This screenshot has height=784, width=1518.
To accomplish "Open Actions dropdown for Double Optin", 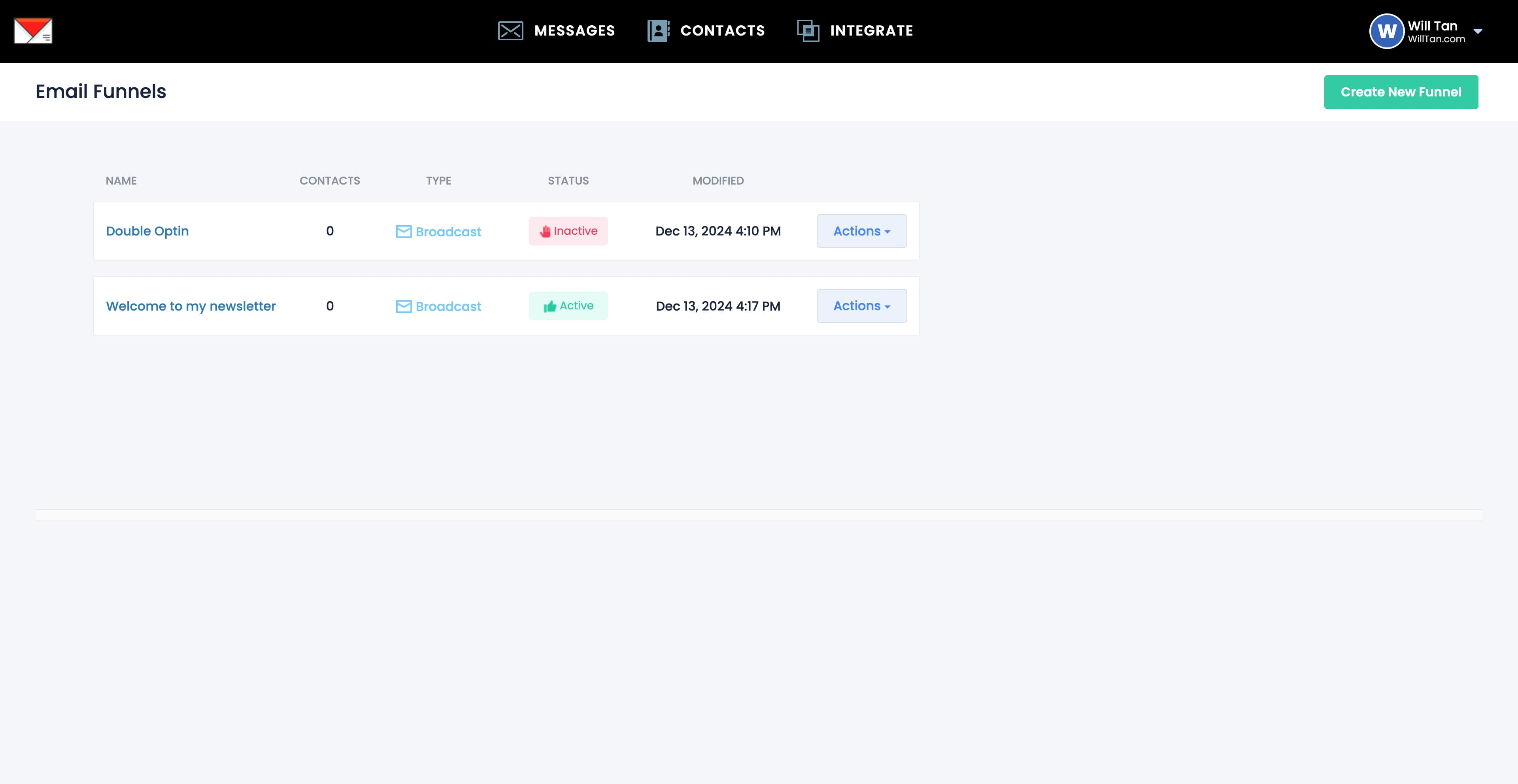I will (x=861, y=231).
